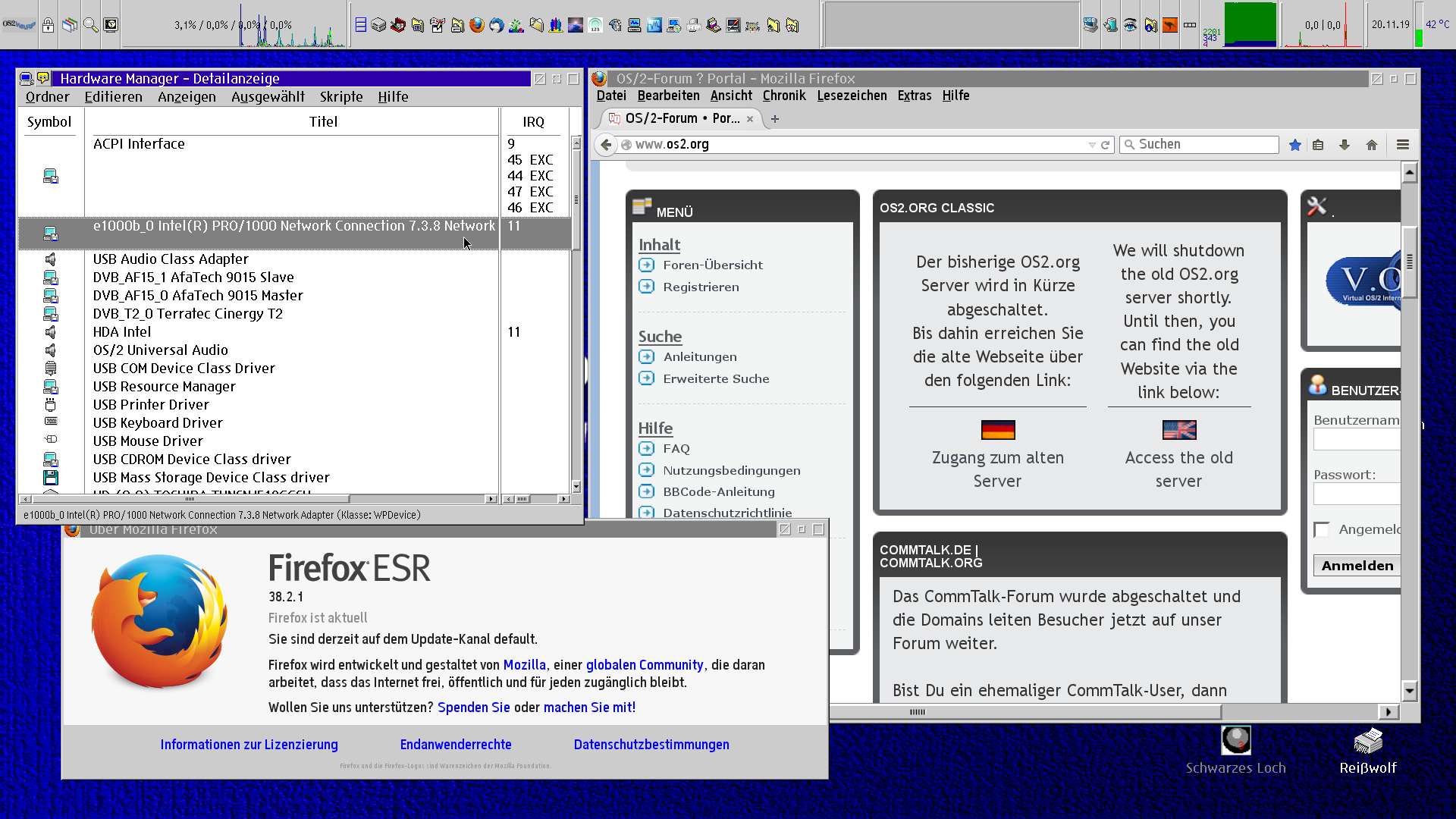1456x819 pixels.
Task: Click Firefox page scroll-up arrow
Action: (1410, 173)
